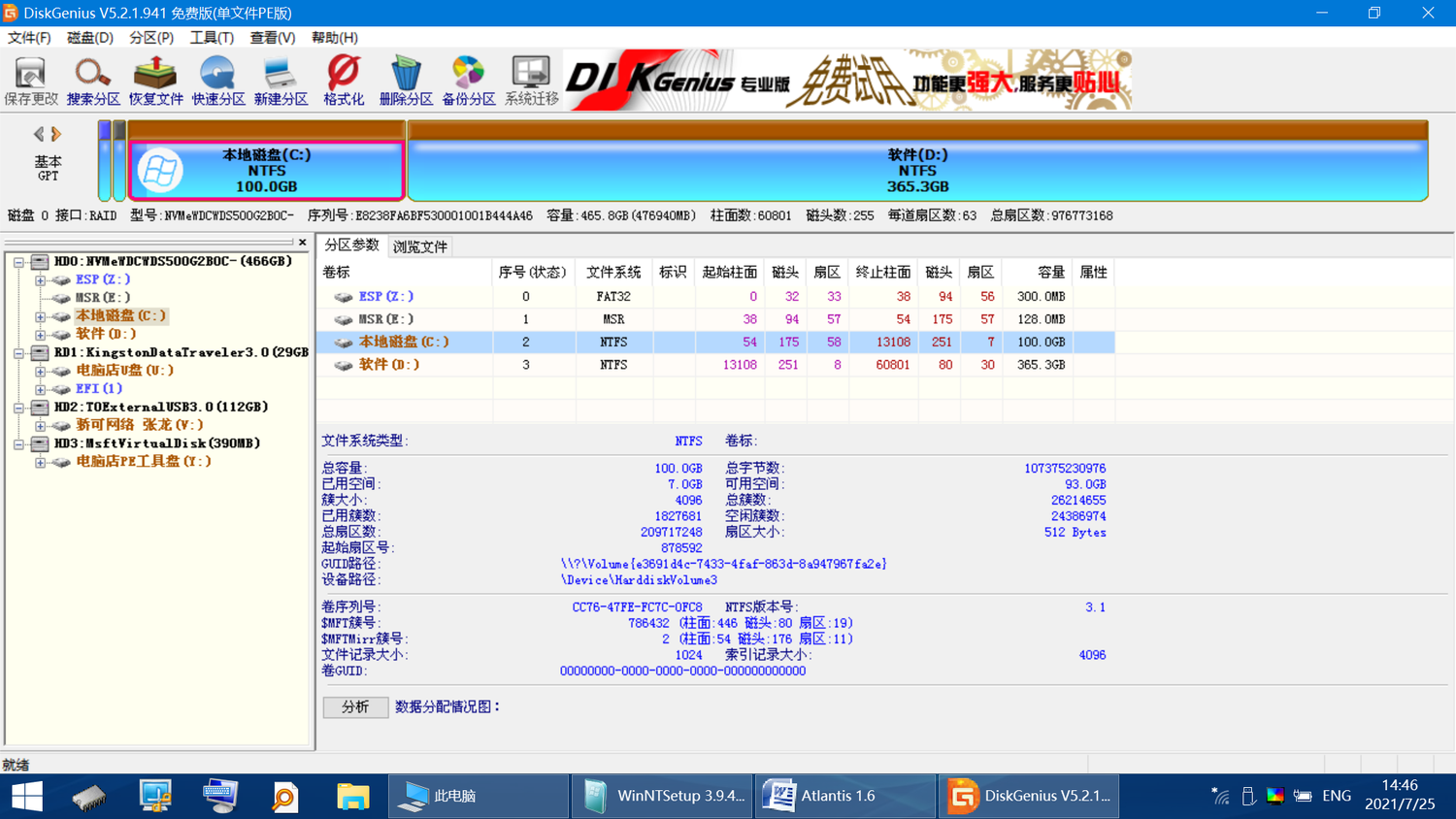
Task: Click the 分析 analyze button
Action: coord(355,707)
